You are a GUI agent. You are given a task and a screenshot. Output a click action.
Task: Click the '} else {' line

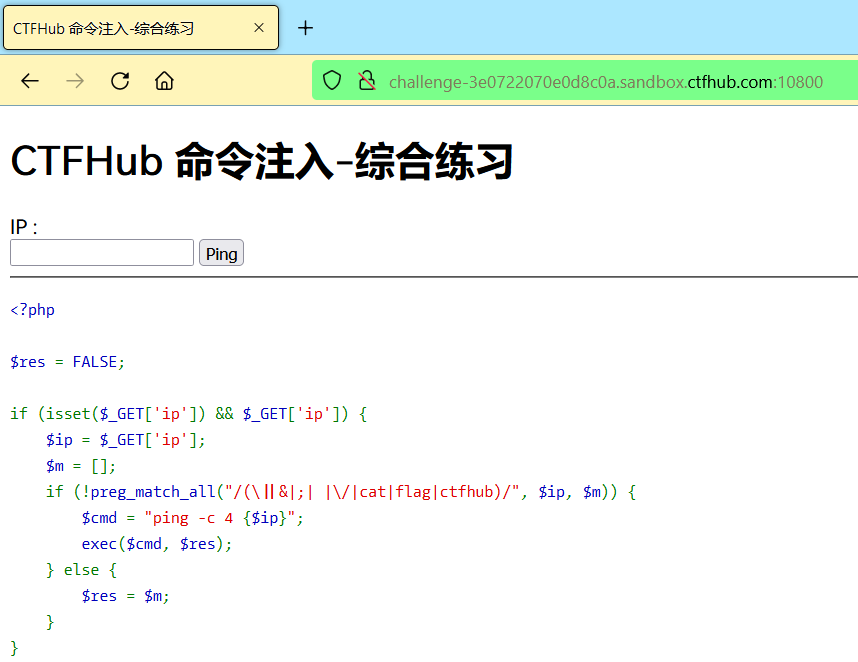click(x=82, y=570)
